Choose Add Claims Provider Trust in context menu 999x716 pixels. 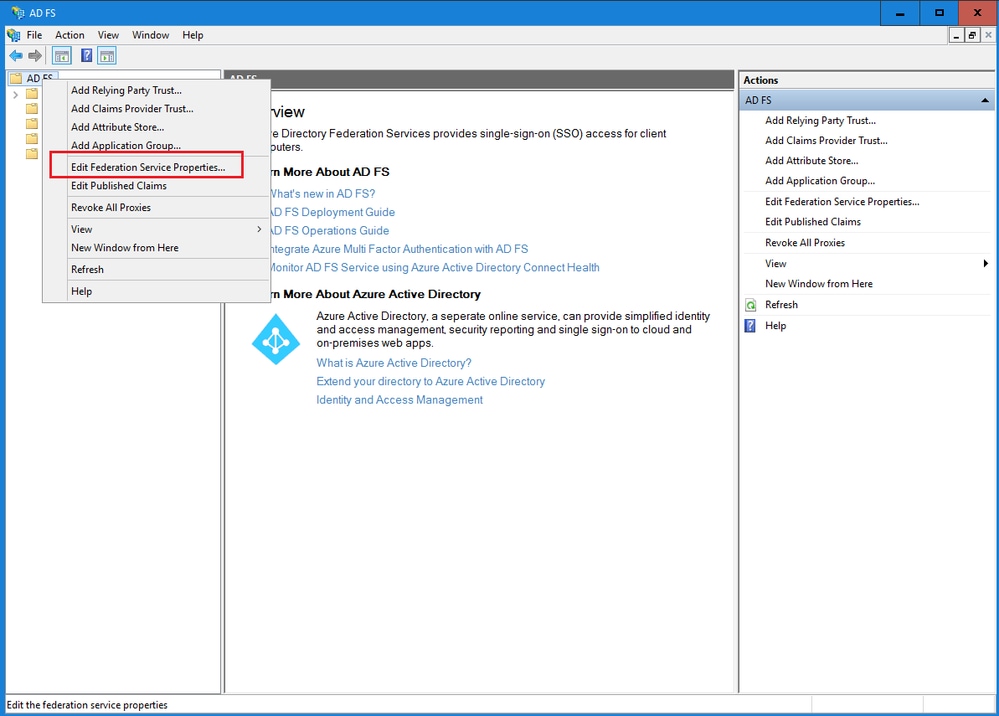coord(156,109)
